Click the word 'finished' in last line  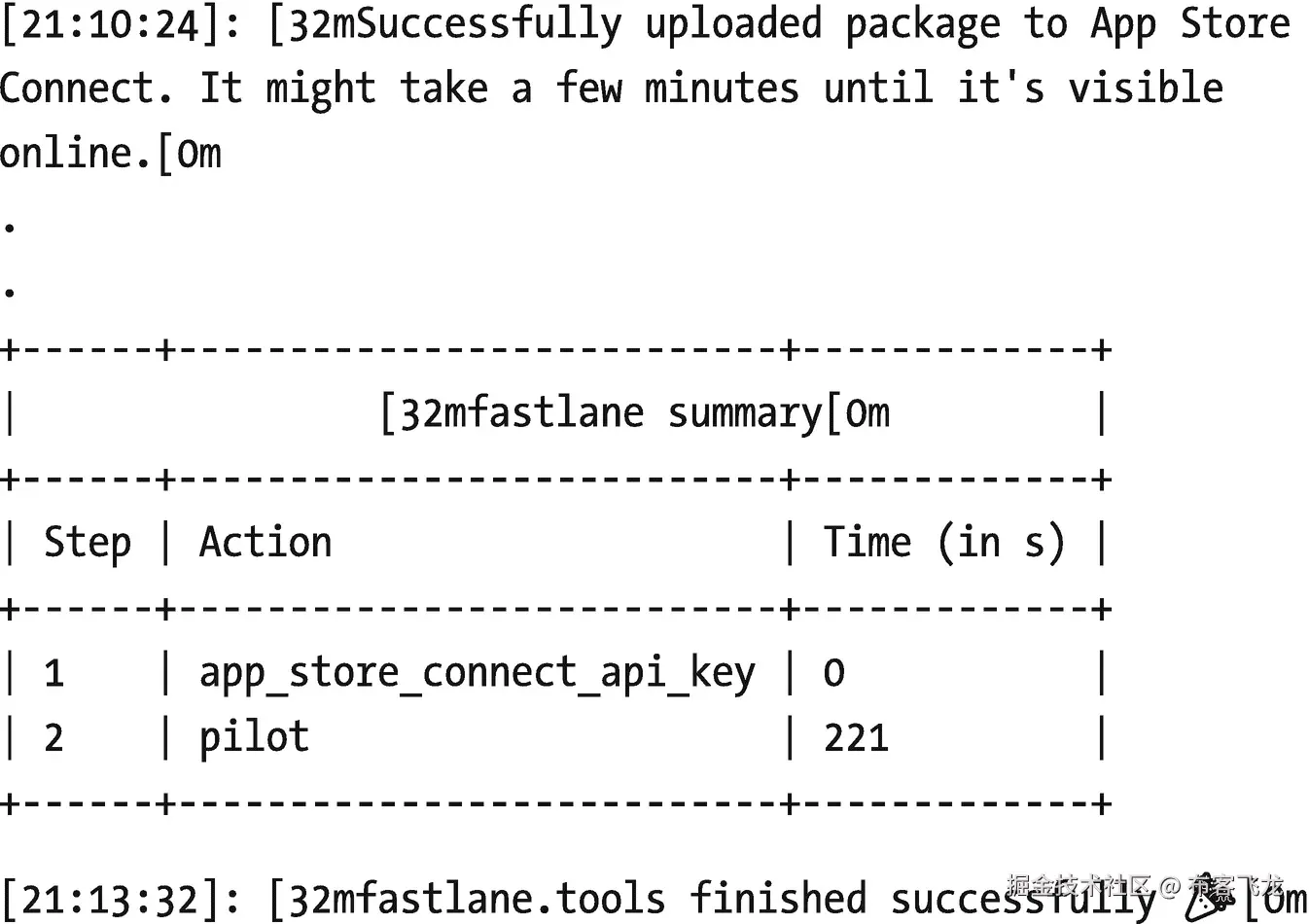pyautogui.click(x=777, y=899)
